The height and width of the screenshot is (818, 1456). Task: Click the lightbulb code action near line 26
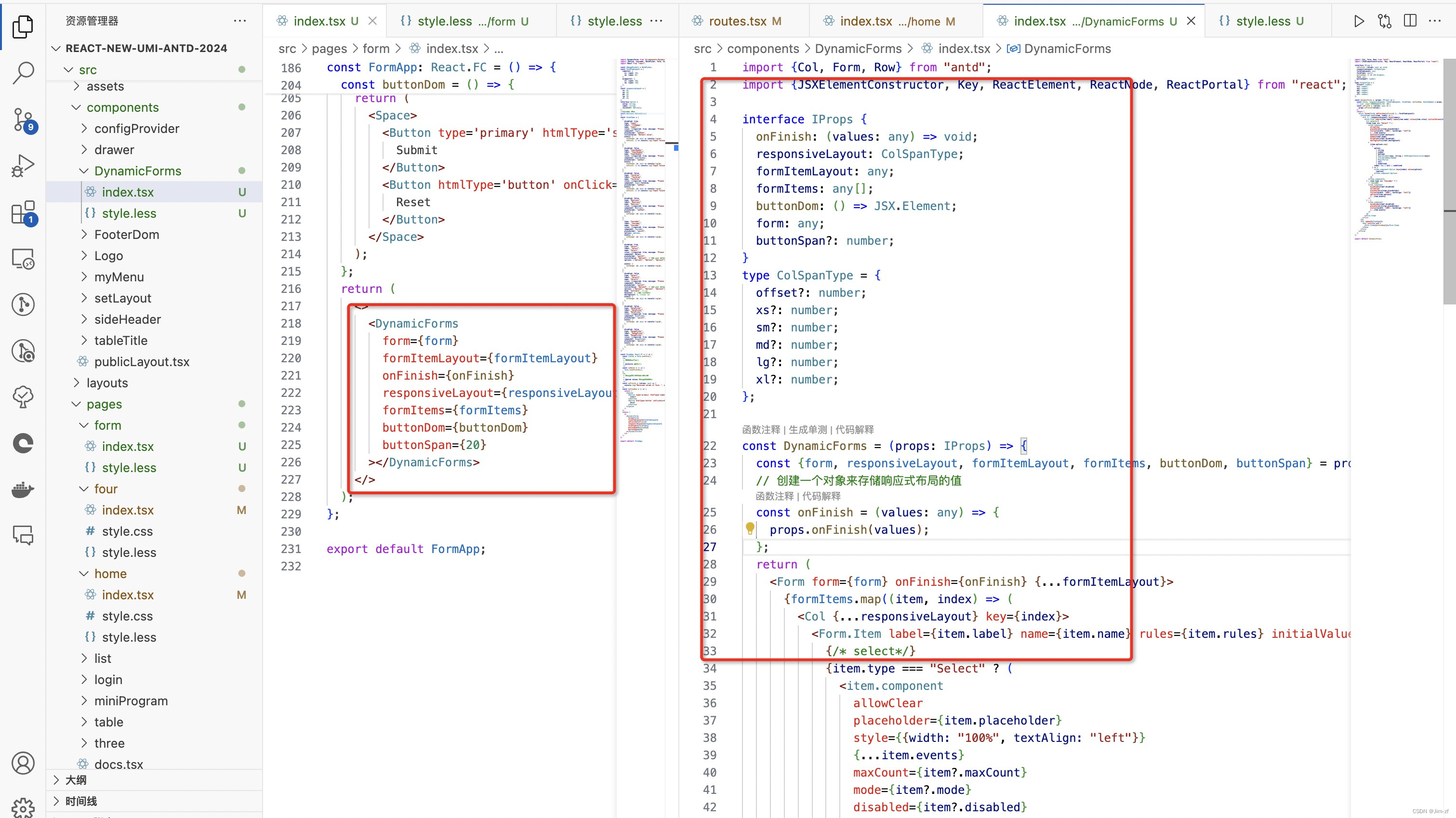coord(750,529)
